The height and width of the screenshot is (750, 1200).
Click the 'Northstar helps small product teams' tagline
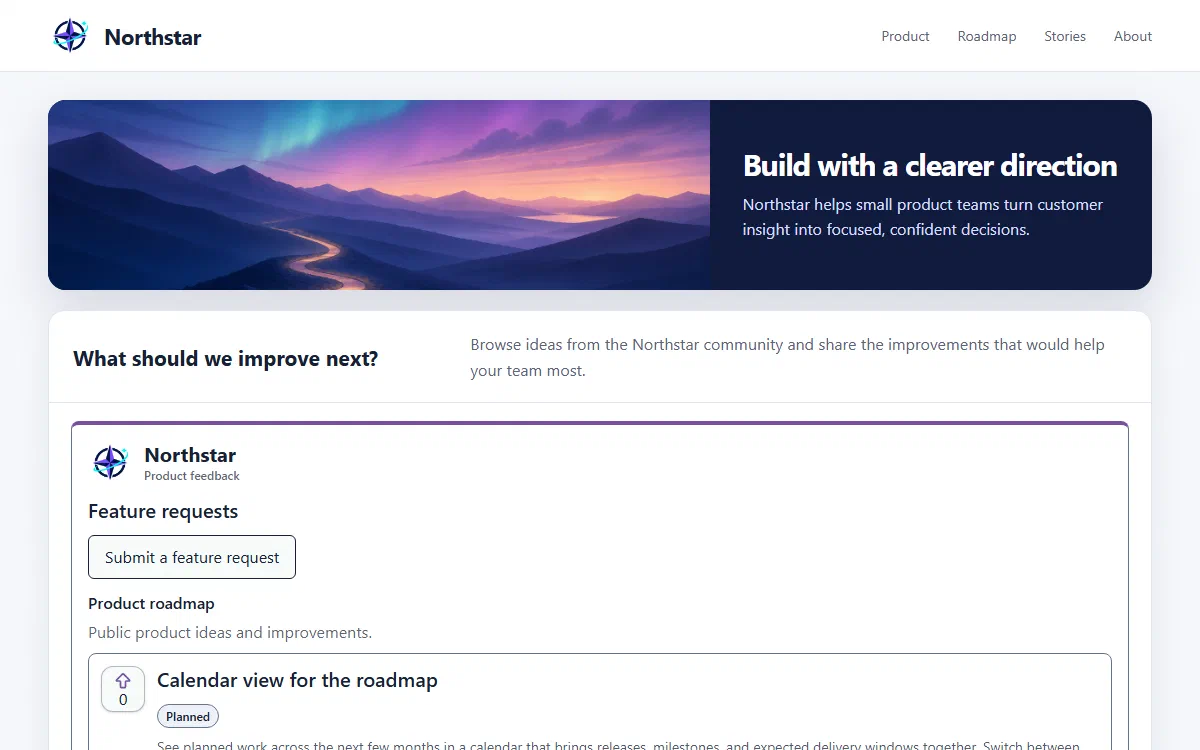point(923,217)
